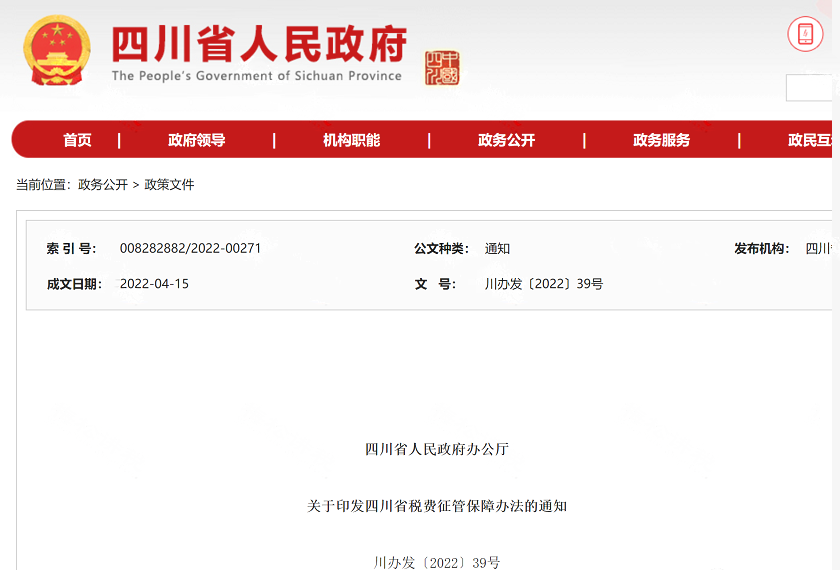Viewport: 840px width, 570px height.
Task: Click the national emblem logo
Action: [57, 50]
